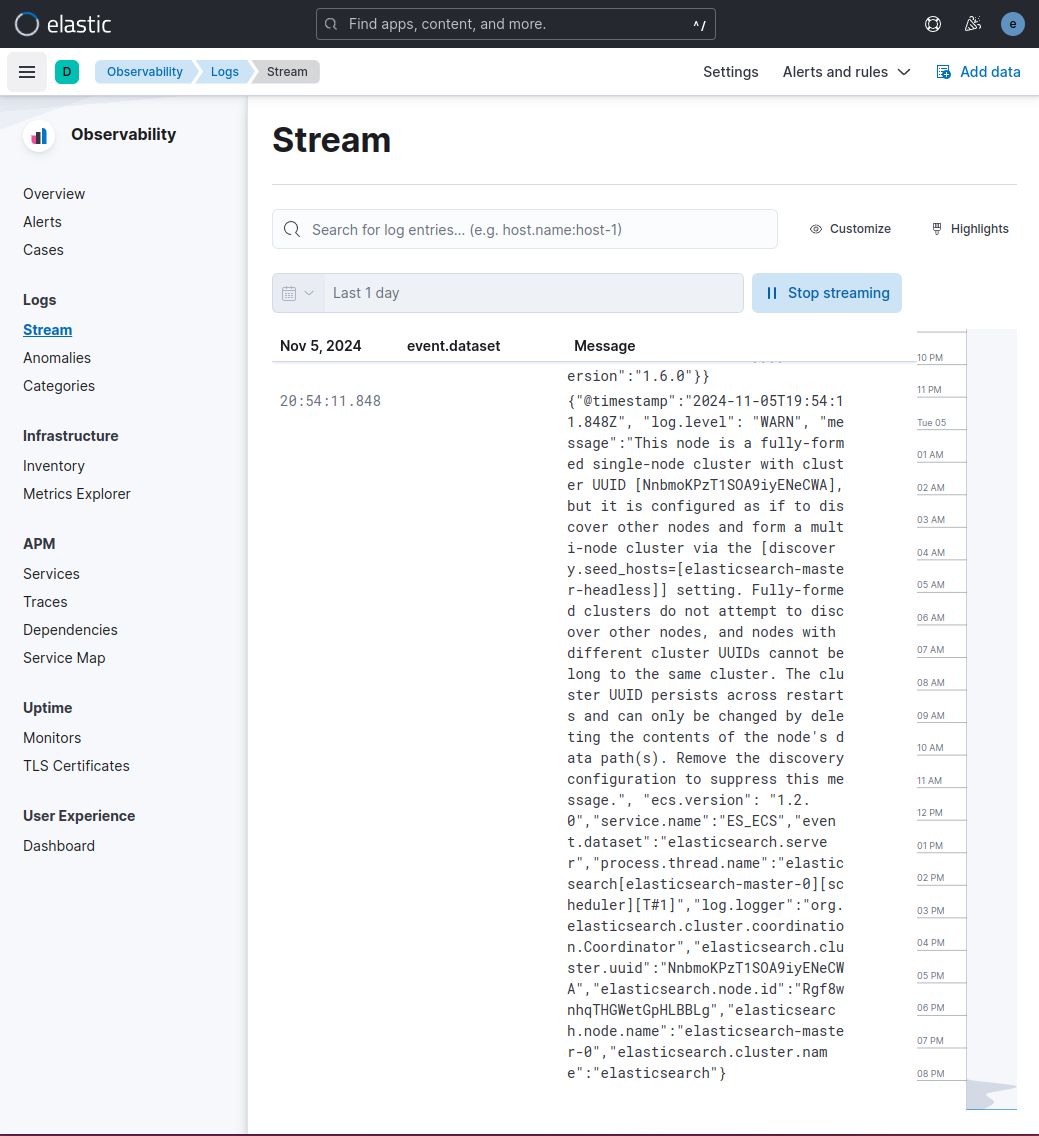Open the user avatar 'e' menu

click(x=1012, y=24)
